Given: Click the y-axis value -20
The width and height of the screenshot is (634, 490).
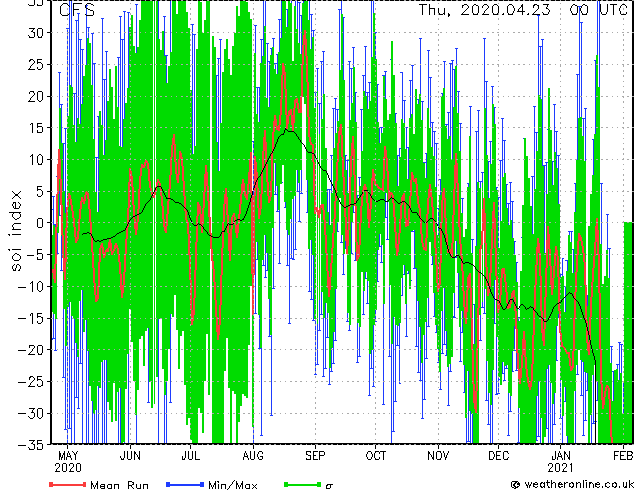Looking at the screenshot, I should [31, 350].
